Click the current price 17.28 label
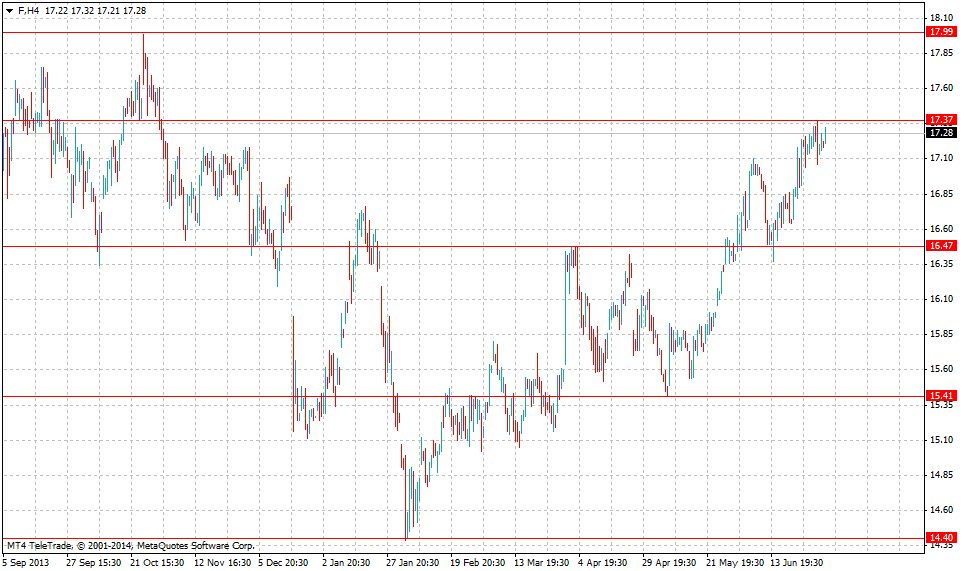This screenshot has width=964, height=571. click(x=941, y=133)
